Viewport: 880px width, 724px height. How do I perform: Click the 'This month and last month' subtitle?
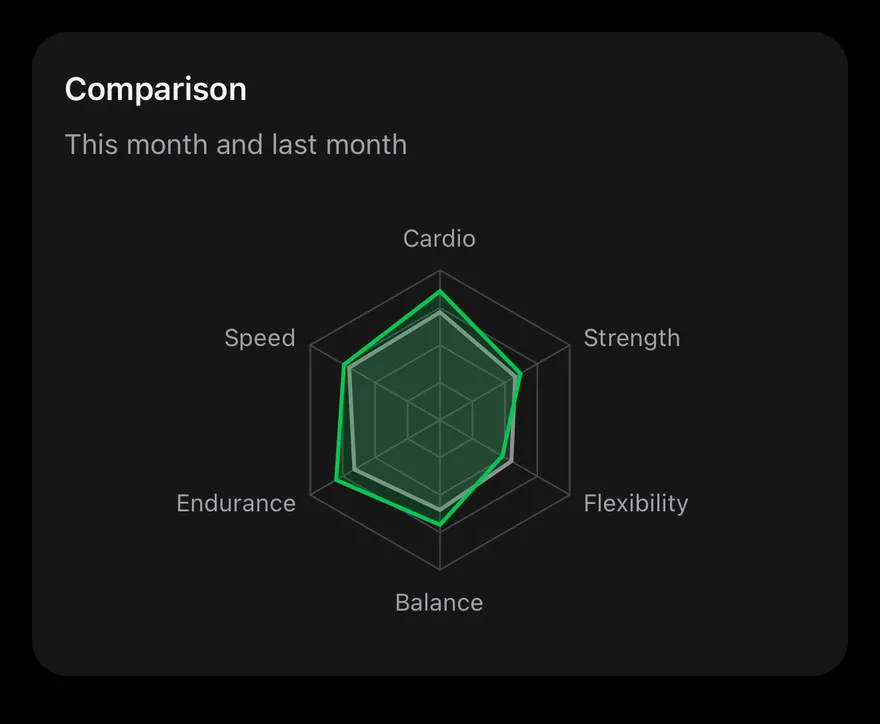point(236,144)
